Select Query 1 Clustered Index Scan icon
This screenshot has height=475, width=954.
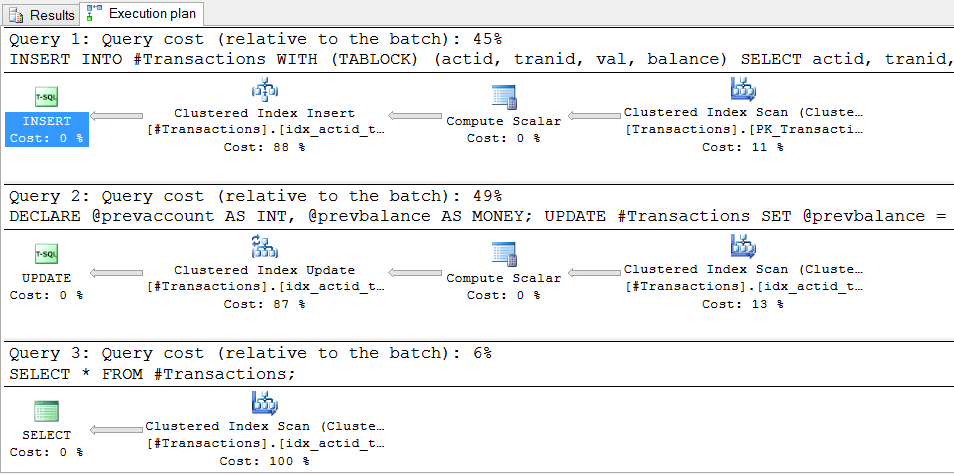click(x=743, y=90)
